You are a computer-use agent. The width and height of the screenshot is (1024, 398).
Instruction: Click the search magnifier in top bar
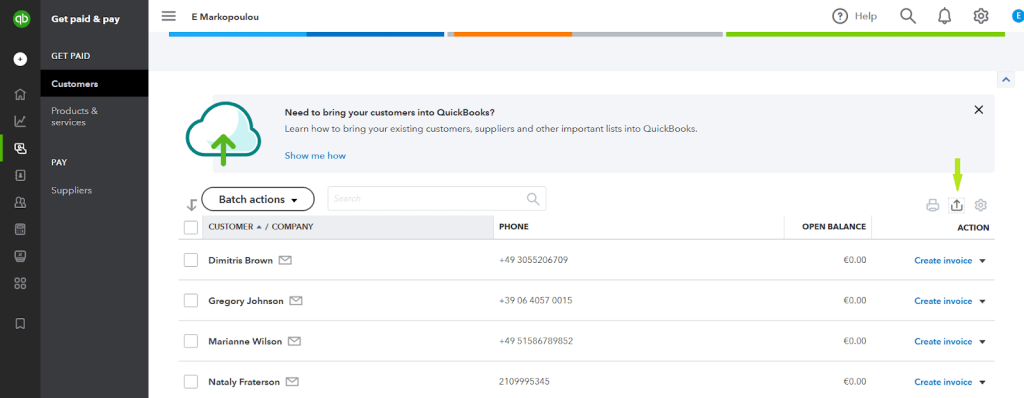tap(908, 16)
